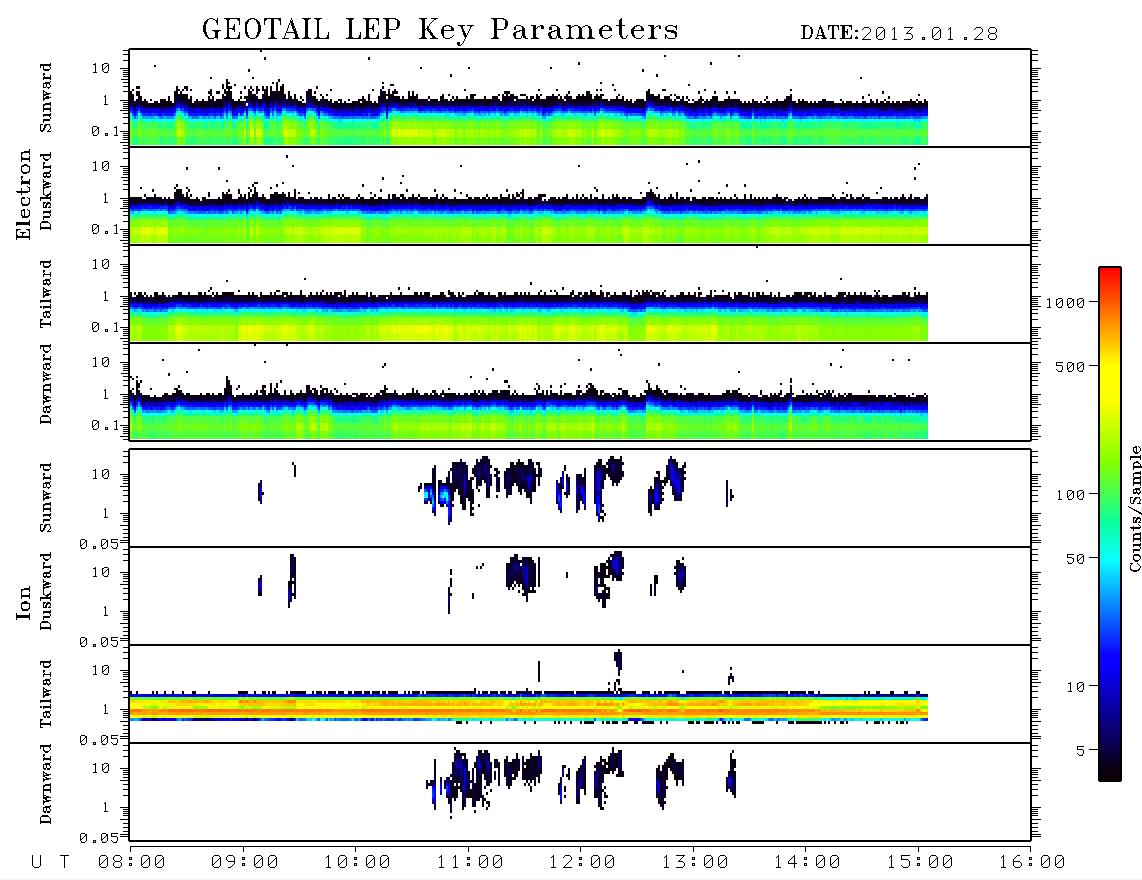Image resolution: width=1142 pixels, height=880 pixels.
Task: Select the Ion "Tailward" panel label
Action: pos(46,694)
